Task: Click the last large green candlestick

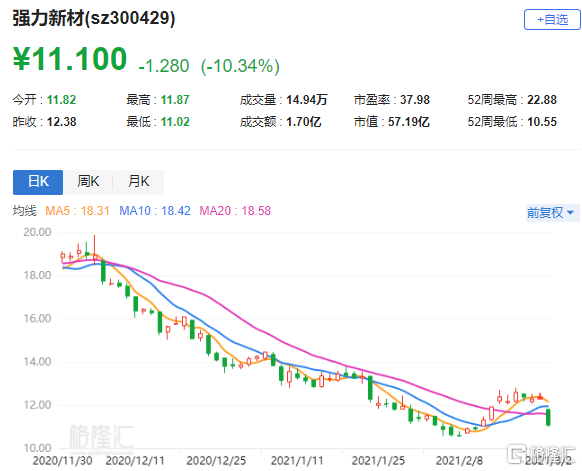Action: [x=548, y=417]
